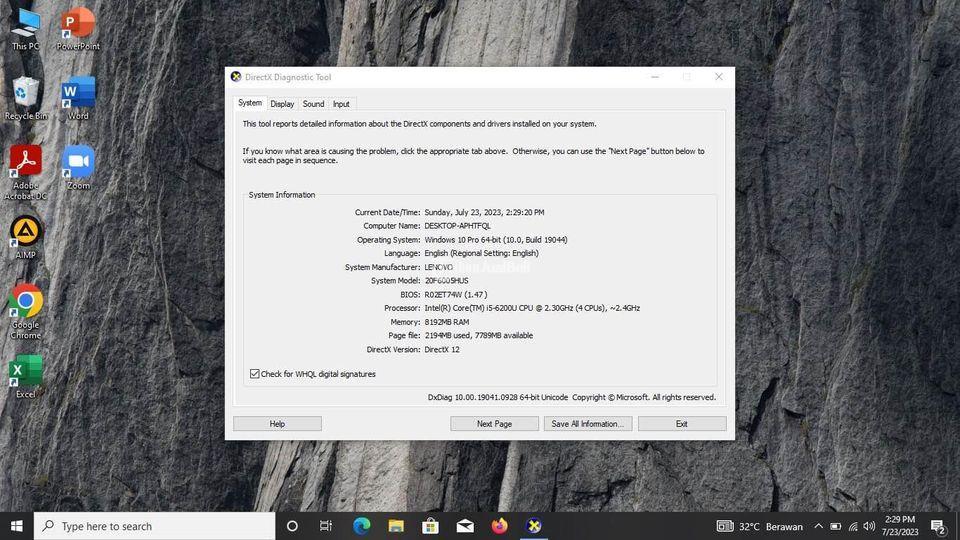Uncheck Check for WHQL digital signatures
Image resolution: width=960 pixels, height=540 pixels.
click(255, 374)
